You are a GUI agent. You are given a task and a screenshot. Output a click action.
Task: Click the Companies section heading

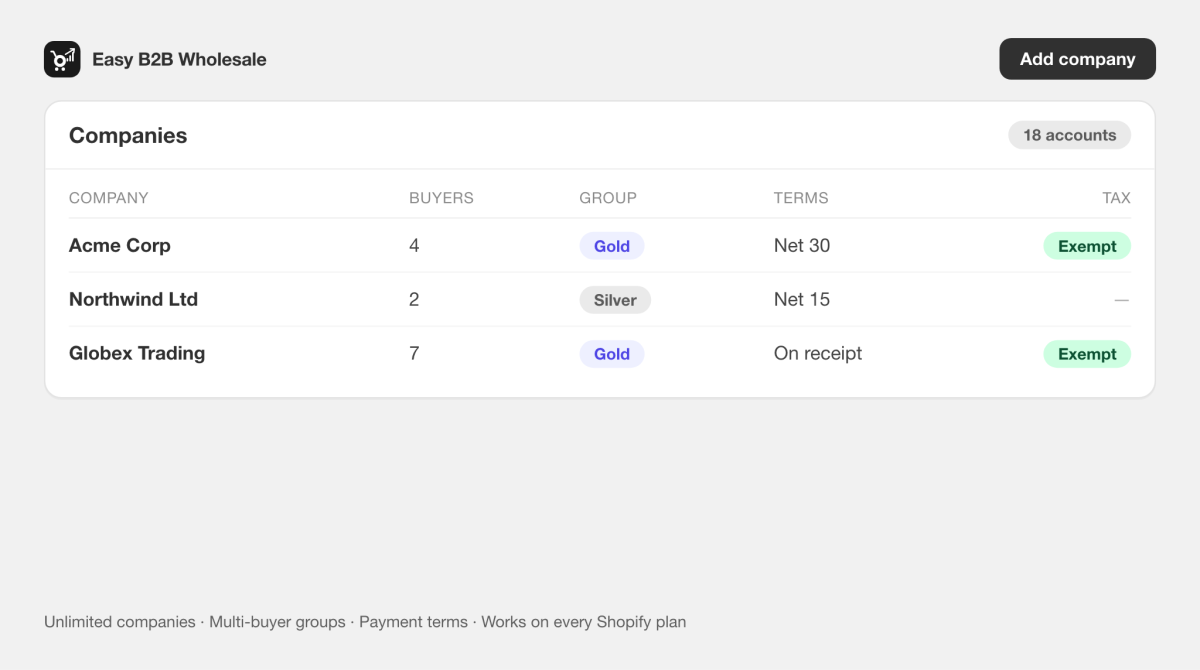tap(128, 135)
